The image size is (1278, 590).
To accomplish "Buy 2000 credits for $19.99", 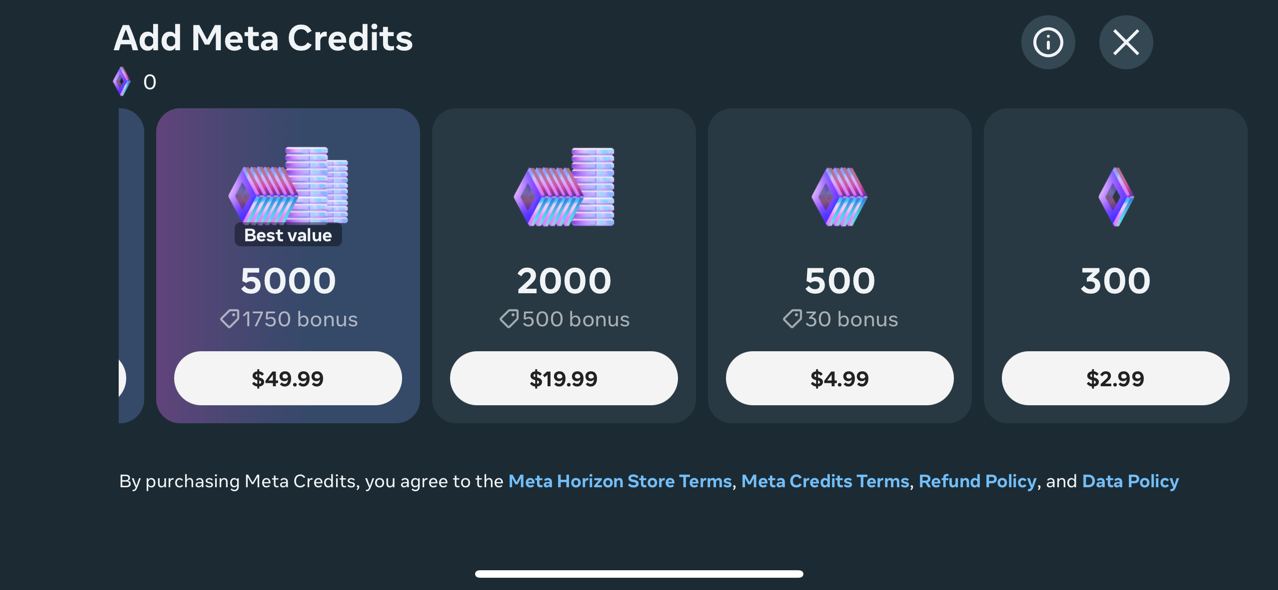I will coord(564,378).
